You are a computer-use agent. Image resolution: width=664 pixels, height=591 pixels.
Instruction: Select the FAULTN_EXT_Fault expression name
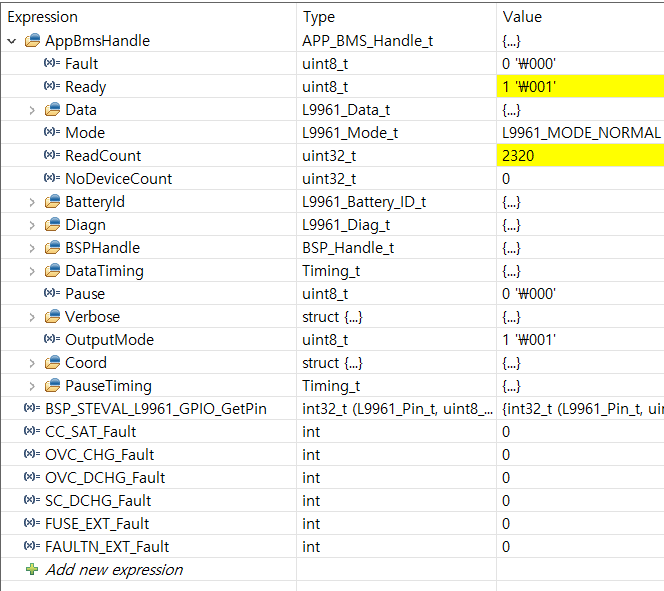point(107,547)
